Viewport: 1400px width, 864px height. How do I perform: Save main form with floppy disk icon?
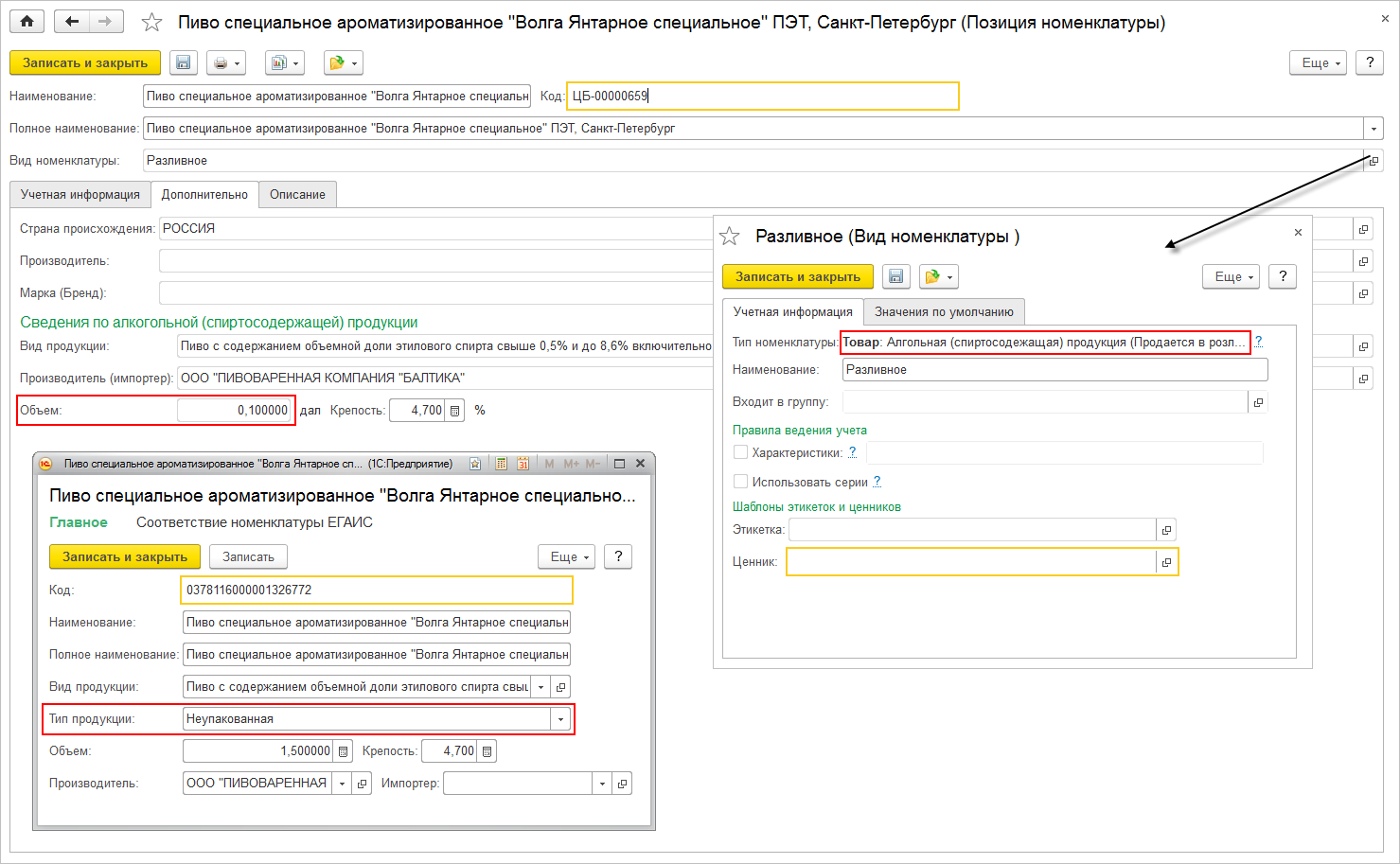point(184,63)
